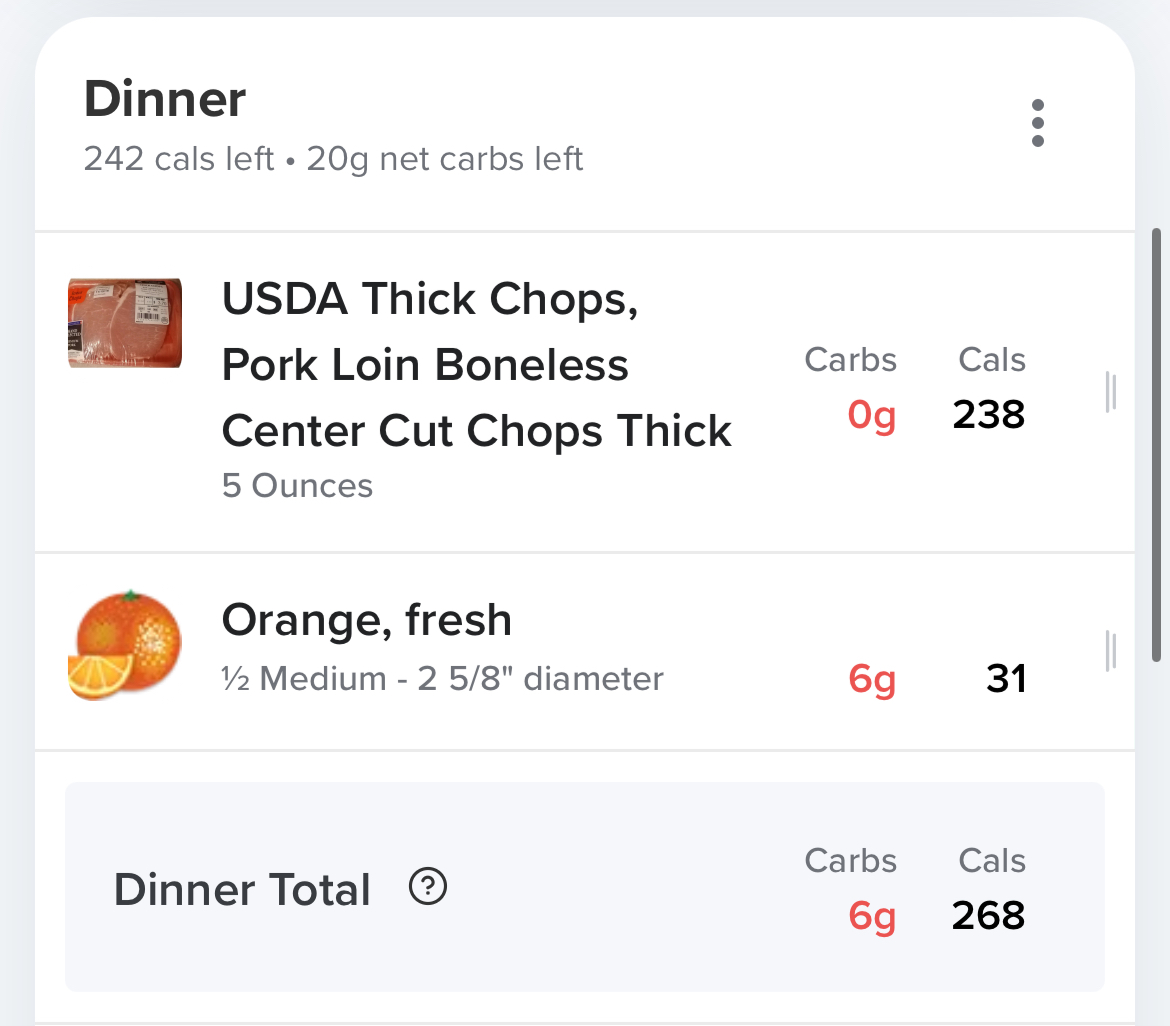
Task: Open the Dinner three-dot options menu
Action: click(1037, 123)
